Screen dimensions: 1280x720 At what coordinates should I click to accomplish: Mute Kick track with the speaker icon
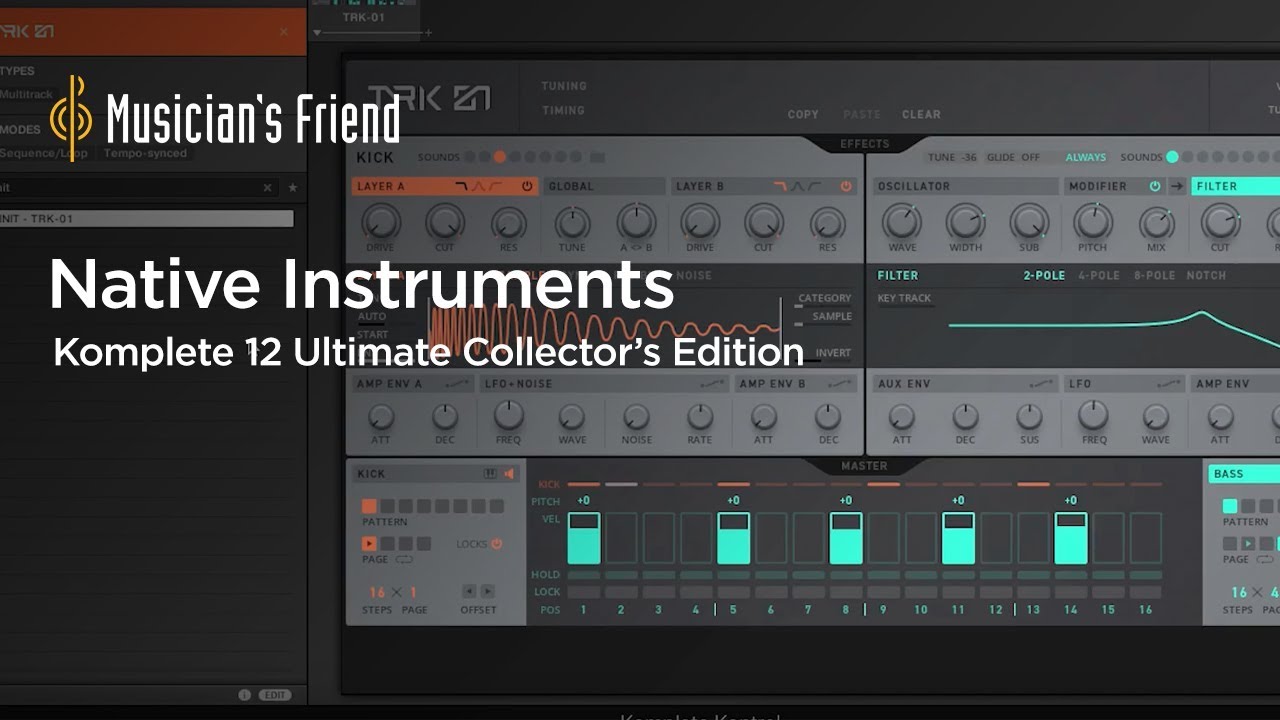coord(509,474)
